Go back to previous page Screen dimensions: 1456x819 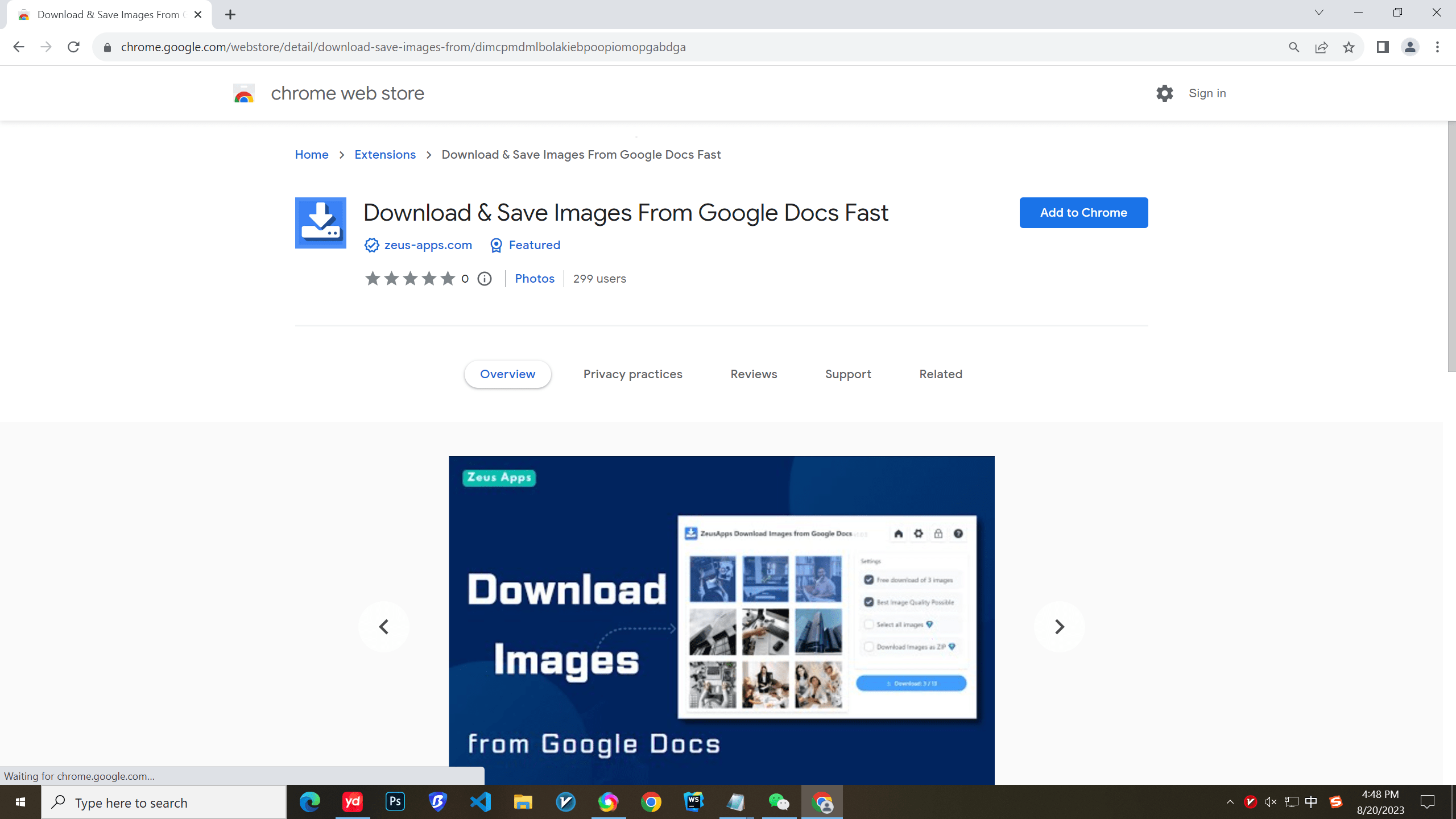(x=19, y=47)
